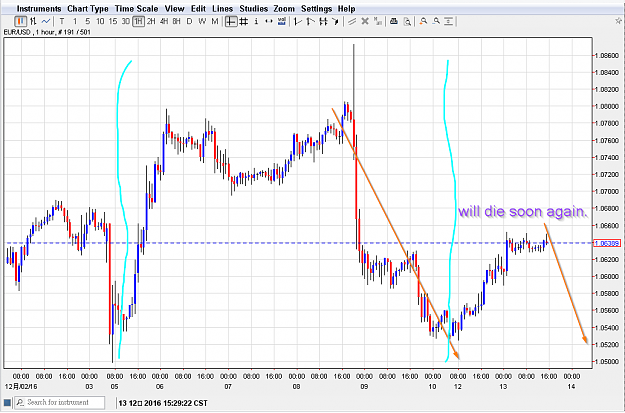Viewport: 625px width, 413px height.
Task: Switch to 10 minute time scale
Action: click(100, 21)
